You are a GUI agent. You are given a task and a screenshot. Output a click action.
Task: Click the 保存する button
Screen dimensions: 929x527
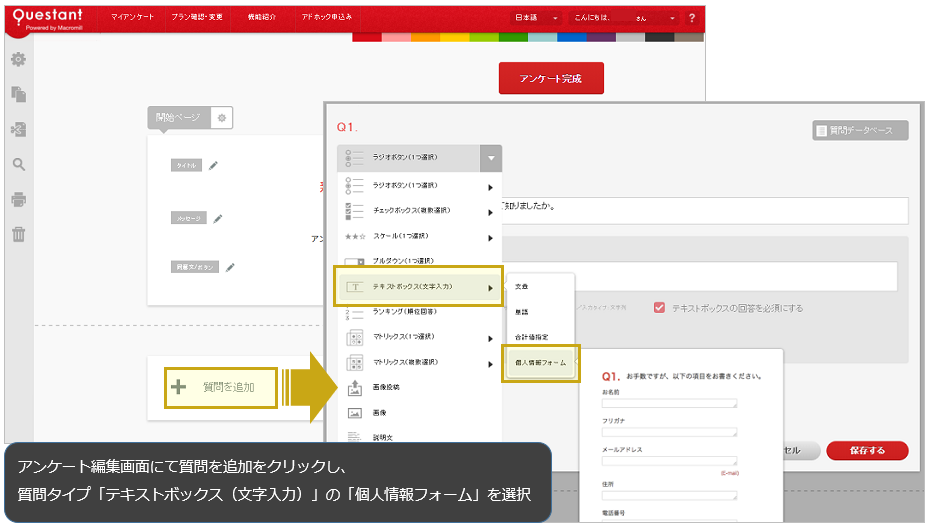coord(868,451)
